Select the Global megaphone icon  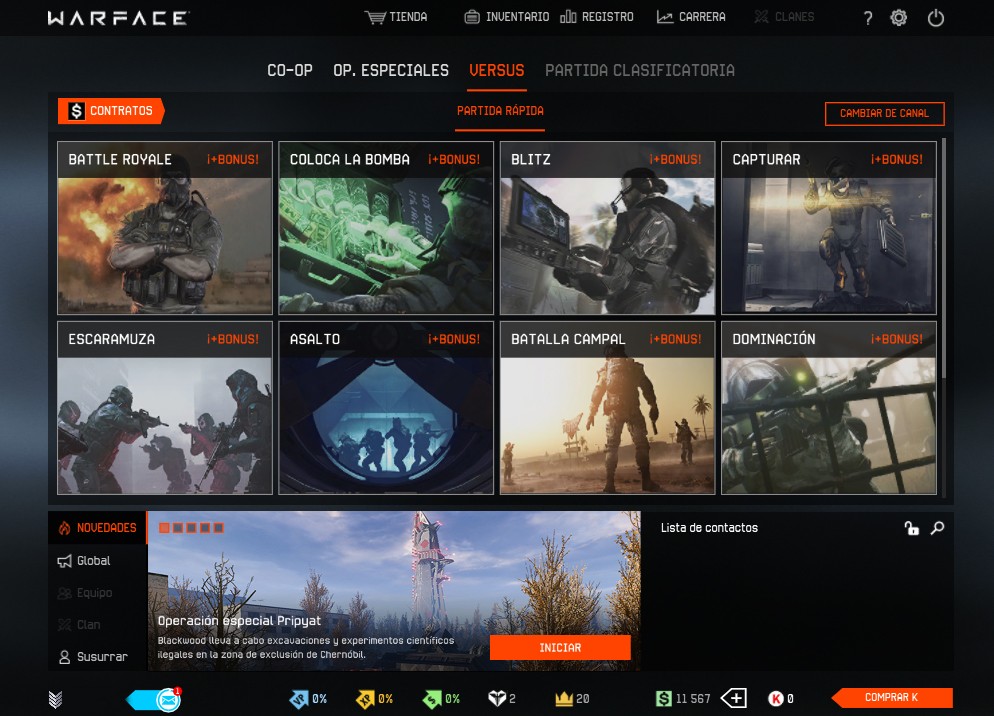coord(65,561)
